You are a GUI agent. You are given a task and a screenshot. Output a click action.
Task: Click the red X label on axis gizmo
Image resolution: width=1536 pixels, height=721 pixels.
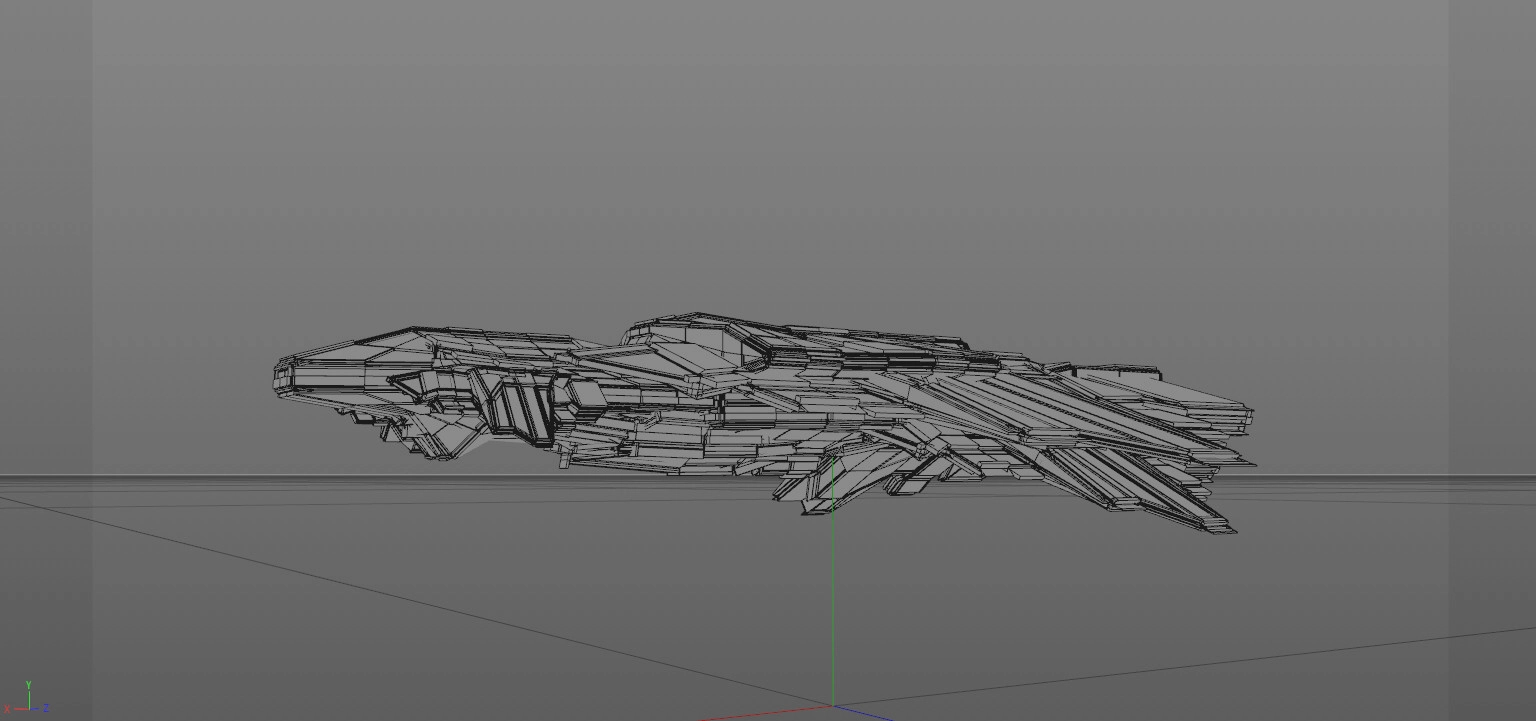tap(8, 710)
